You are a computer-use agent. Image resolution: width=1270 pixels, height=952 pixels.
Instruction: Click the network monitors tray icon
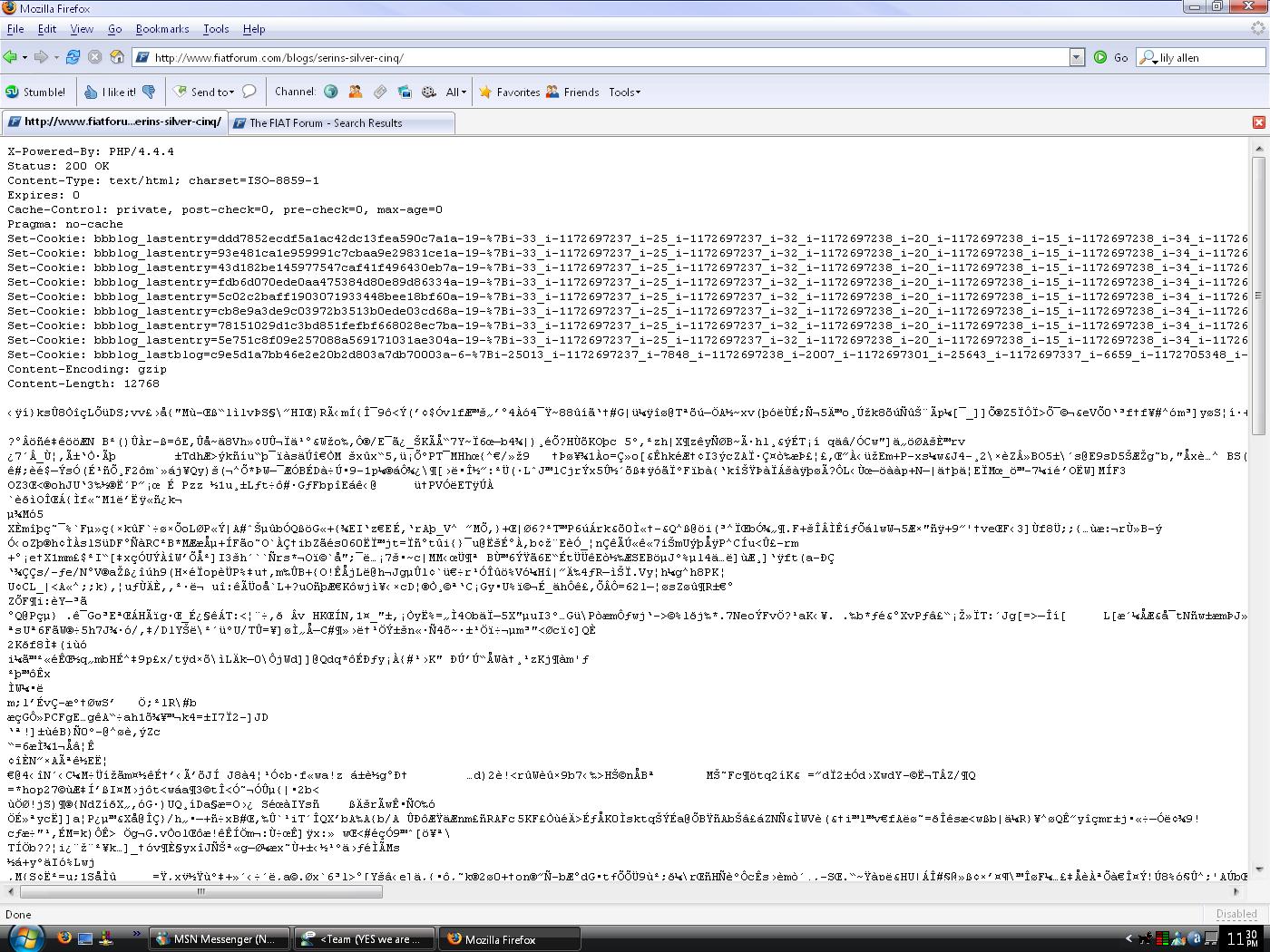point(1210,938)
